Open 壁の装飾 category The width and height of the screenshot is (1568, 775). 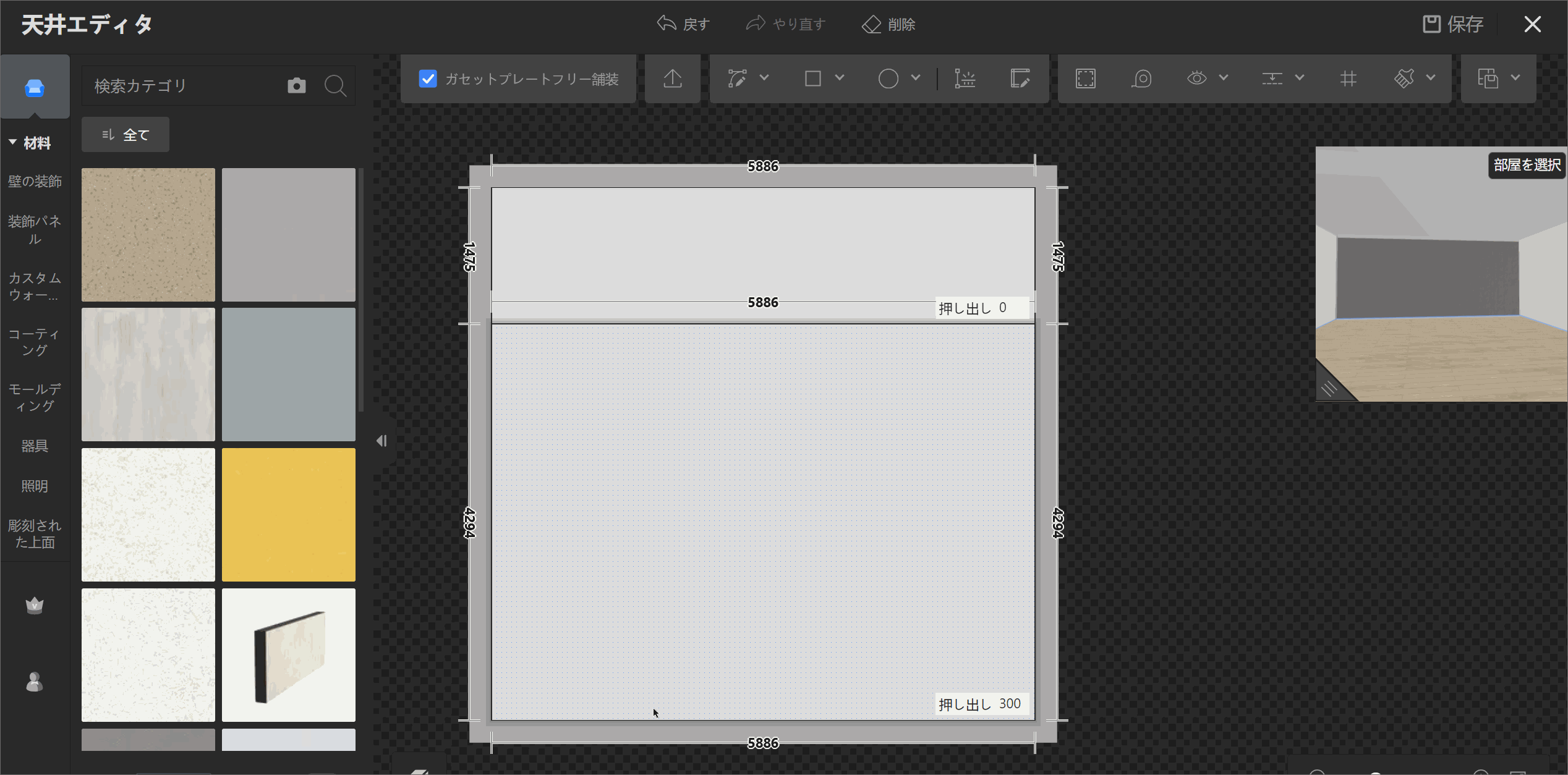coord(35,181)
